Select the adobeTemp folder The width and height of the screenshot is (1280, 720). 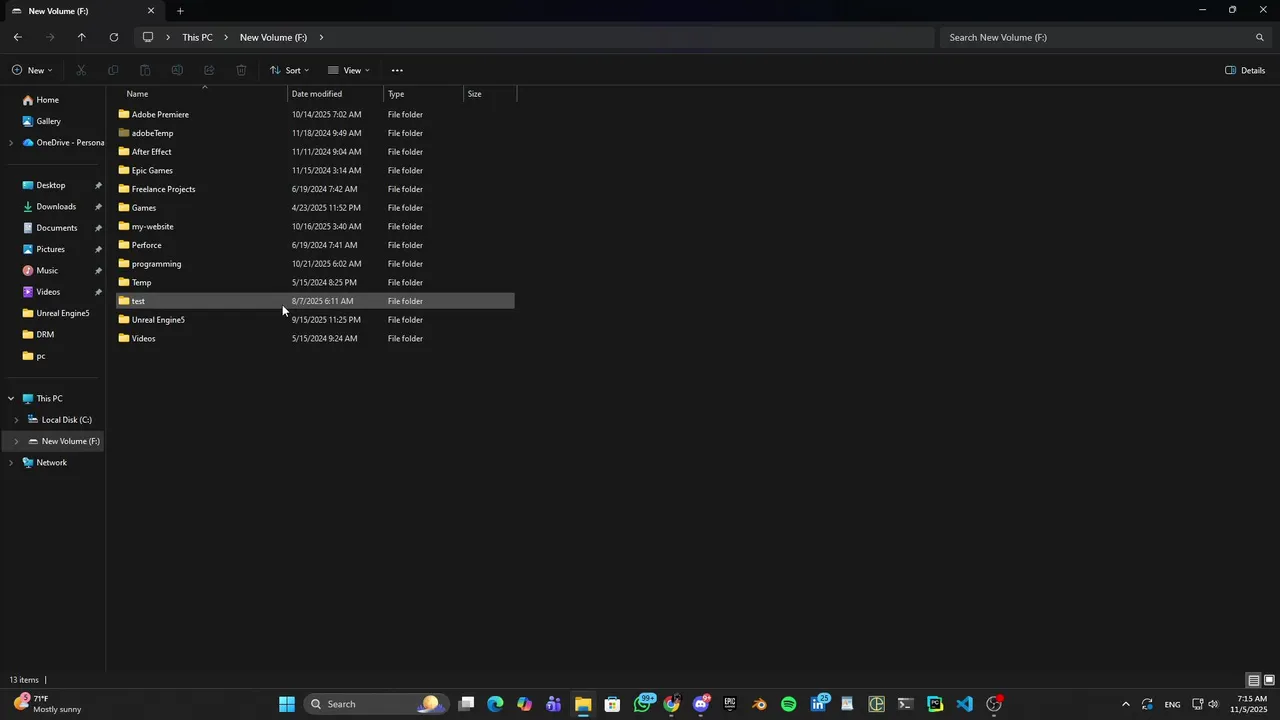315,133
